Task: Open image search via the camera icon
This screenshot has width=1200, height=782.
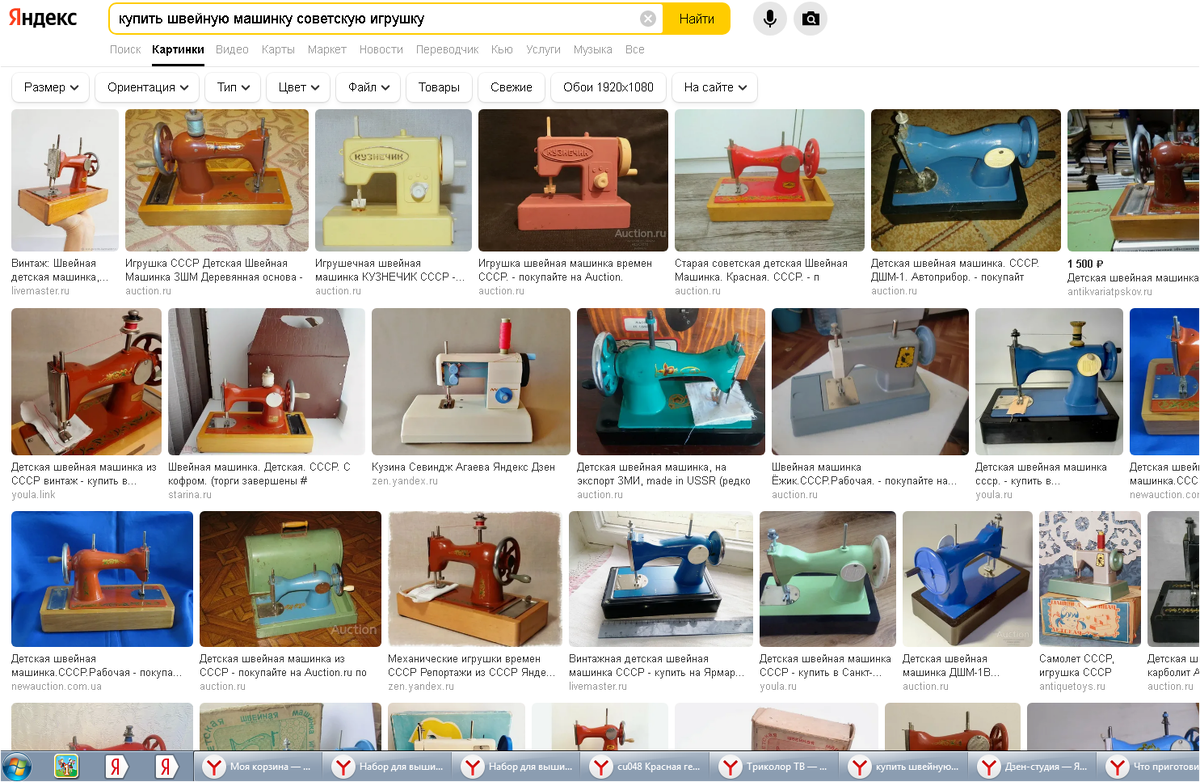Action: pos(811,19)
